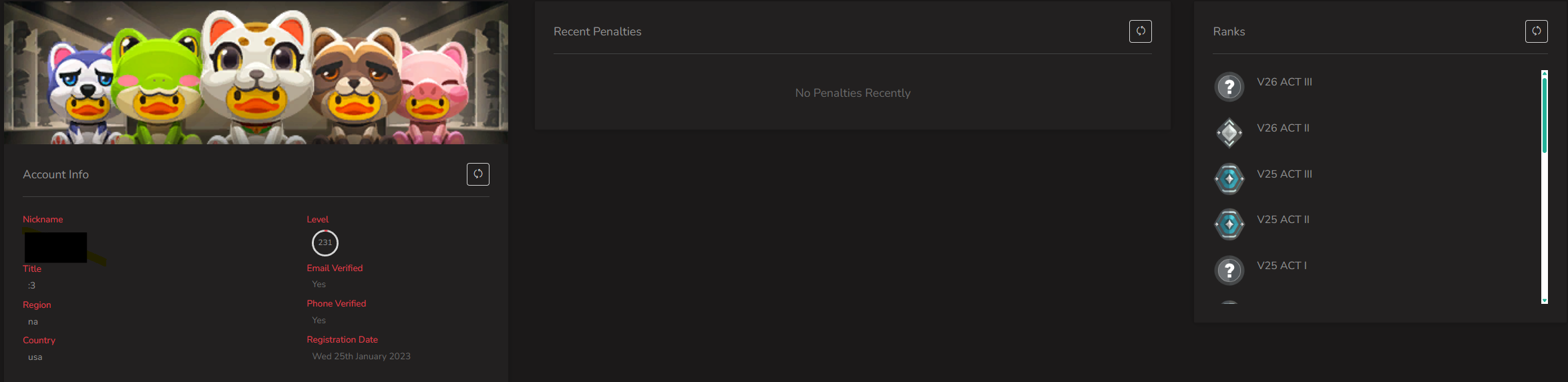The image size is (1568, 382).
Task: Refresh the Account Info panel
Action: [x=478, y=174]
